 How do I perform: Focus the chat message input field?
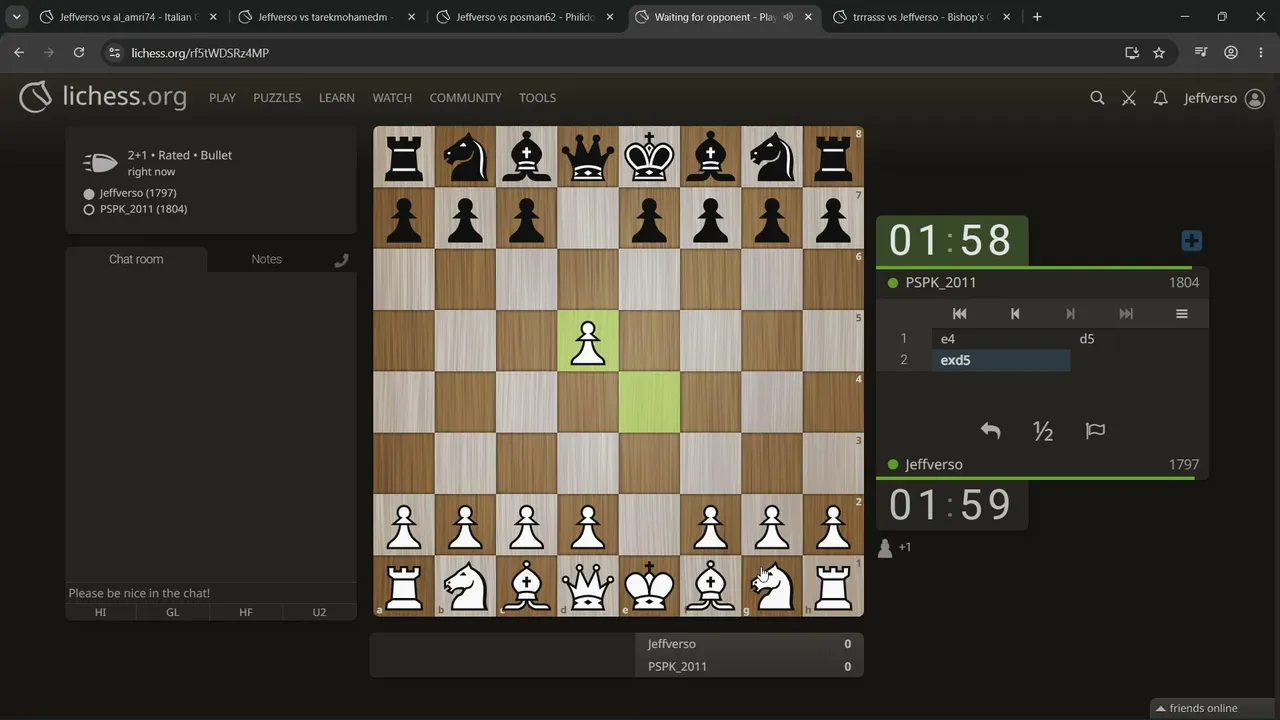211,593
